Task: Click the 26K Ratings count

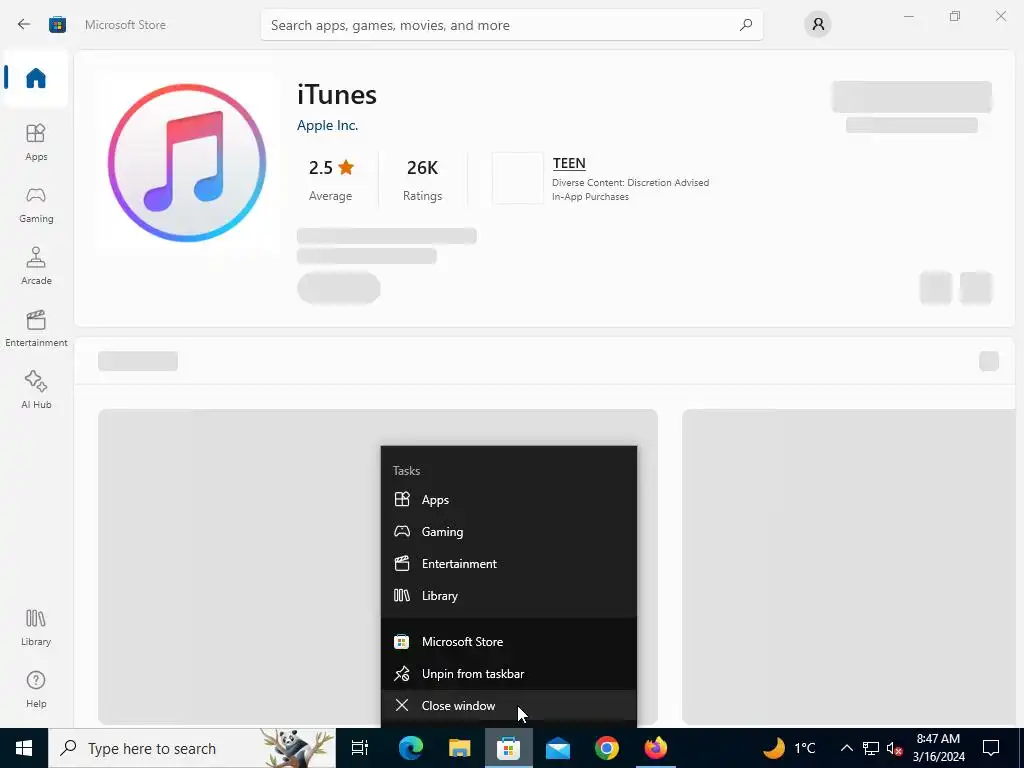Action: (x=422, y=179)
